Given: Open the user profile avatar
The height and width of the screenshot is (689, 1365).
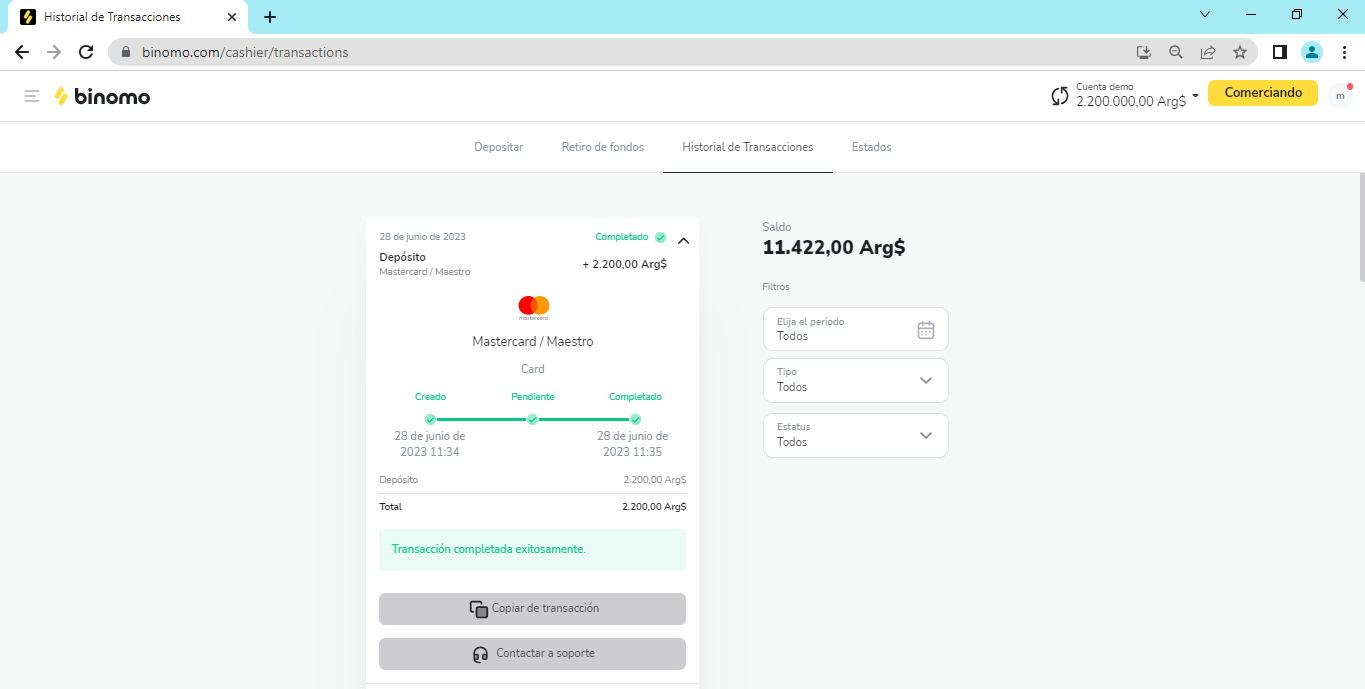Looking at the screenshot, I should pos(1339,95).
